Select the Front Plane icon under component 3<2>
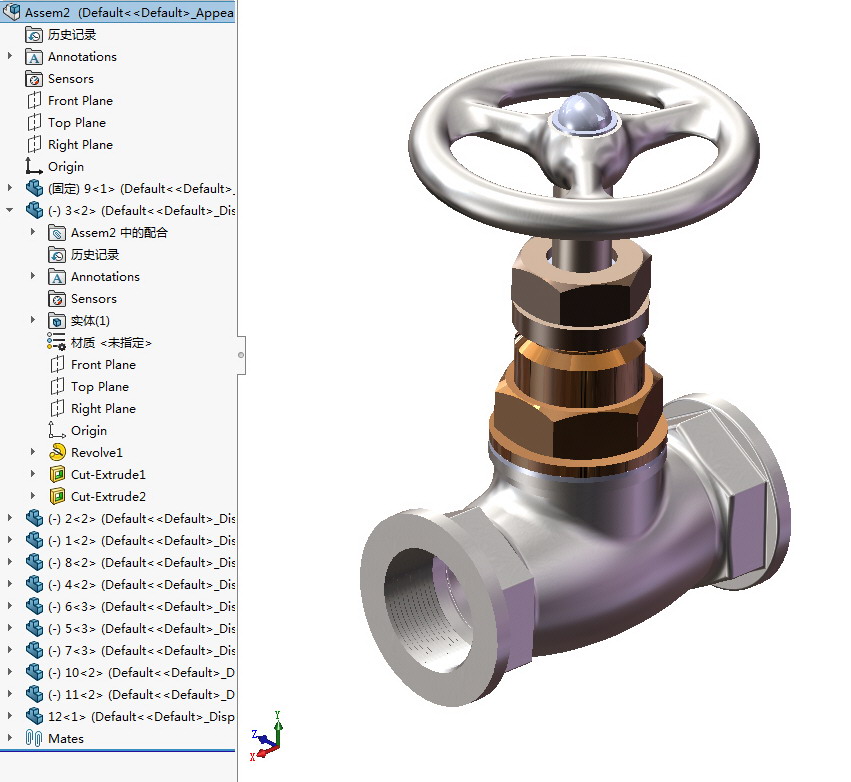The image size is (851, 782). 57,365
